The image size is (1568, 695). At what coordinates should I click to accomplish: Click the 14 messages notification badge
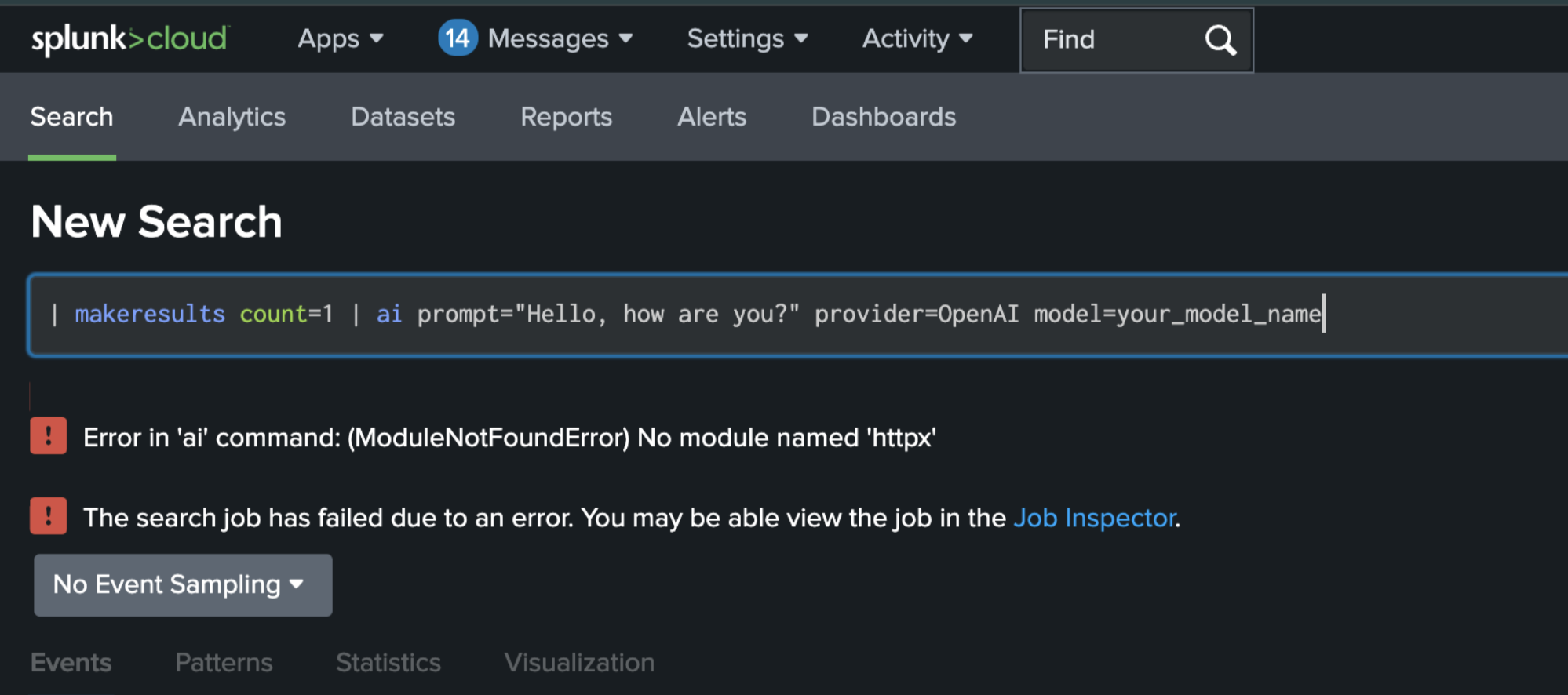click(458, 38)
